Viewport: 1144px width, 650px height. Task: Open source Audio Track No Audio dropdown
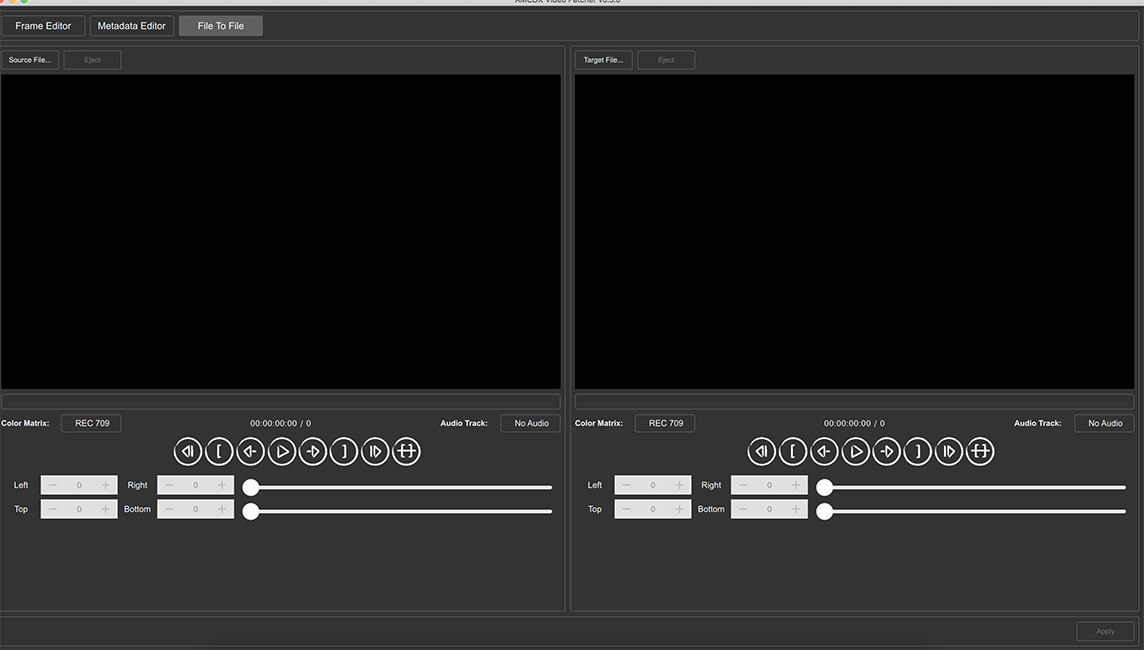(x=530, y=423)
